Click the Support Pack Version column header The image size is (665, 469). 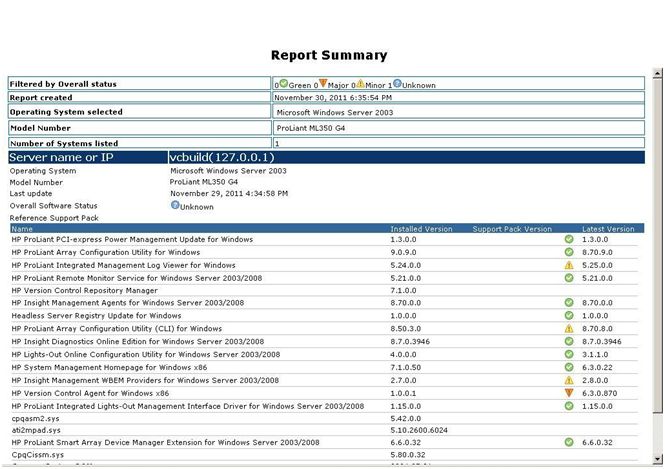(x=512, y=229)
